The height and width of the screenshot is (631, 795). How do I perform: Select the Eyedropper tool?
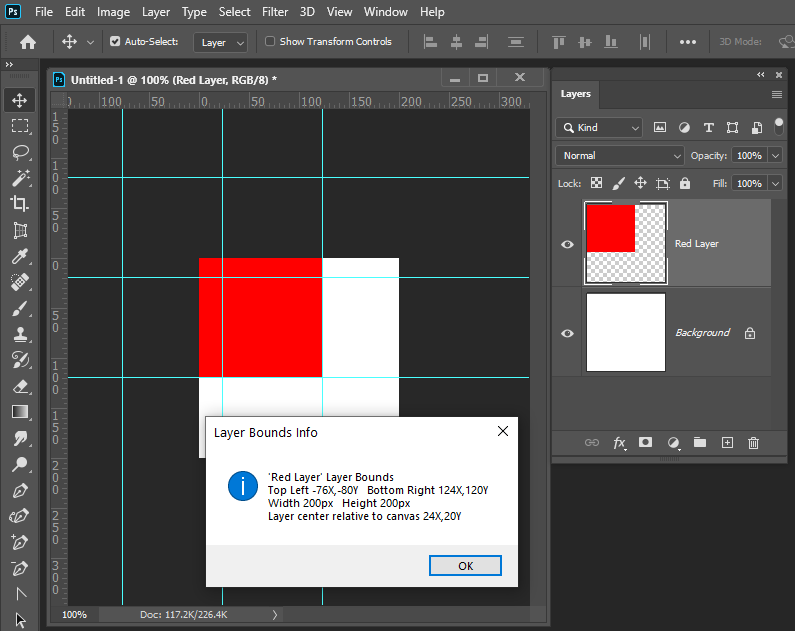click(x=20, y=256)
